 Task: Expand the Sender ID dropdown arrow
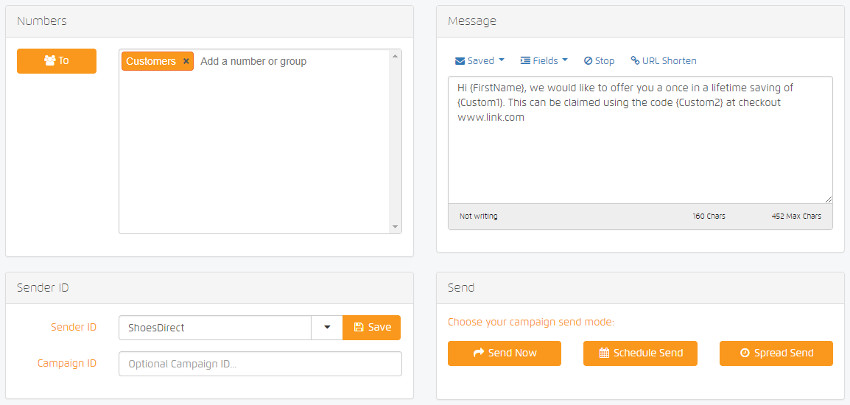pyautogui.click(x=327, y=327)
